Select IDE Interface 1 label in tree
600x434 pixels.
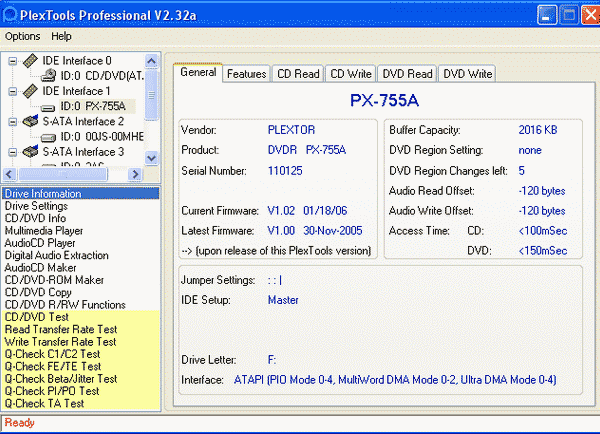click(x=76, y=91)
